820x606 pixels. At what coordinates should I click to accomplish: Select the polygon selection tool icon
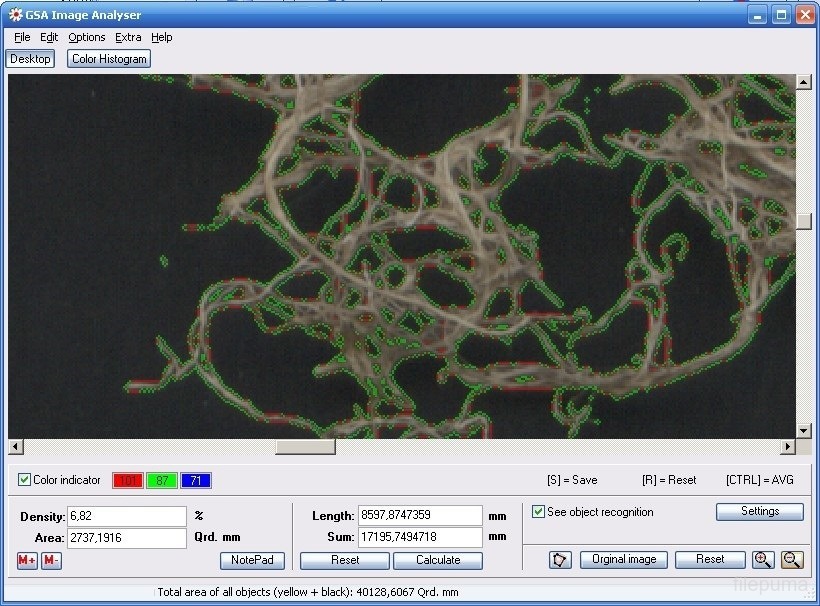click(x=560, y=560)
